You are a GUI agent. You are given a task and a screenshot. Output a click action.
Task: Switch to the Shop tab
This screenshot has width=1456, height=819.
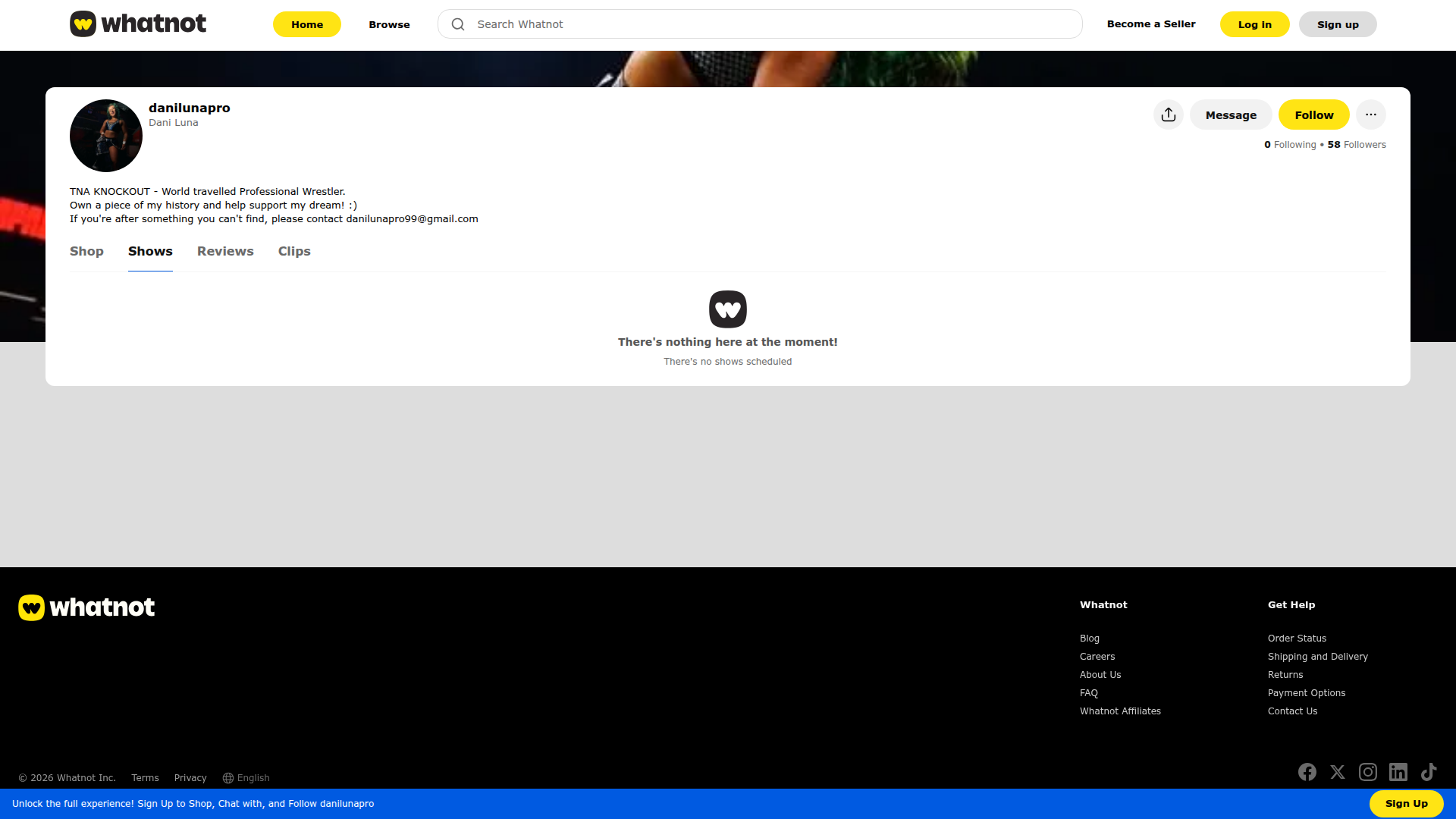(x=86, y=251)
